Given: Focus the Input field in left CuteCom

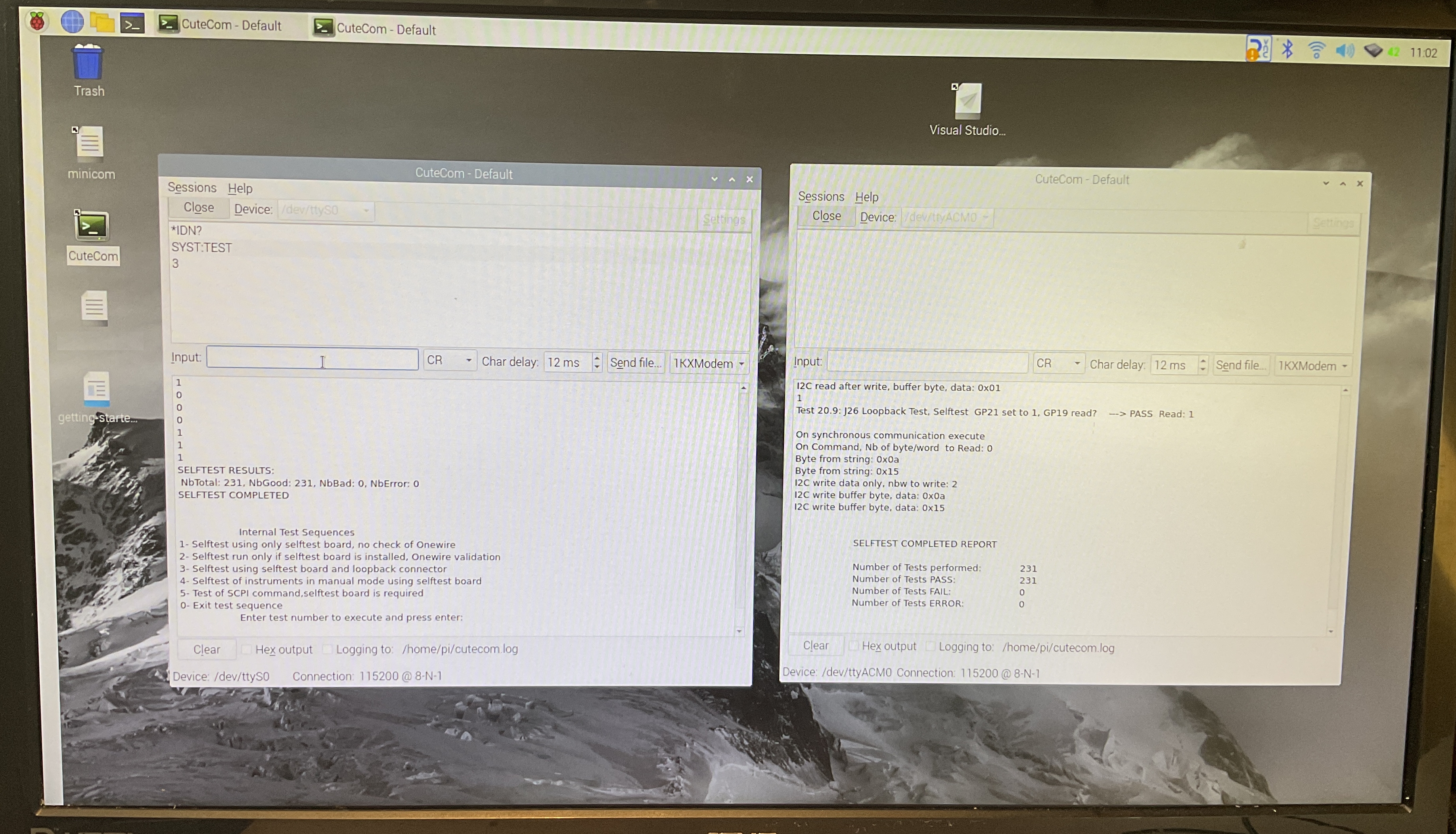Looking at the screenshot, I should (x=312, y=359).
